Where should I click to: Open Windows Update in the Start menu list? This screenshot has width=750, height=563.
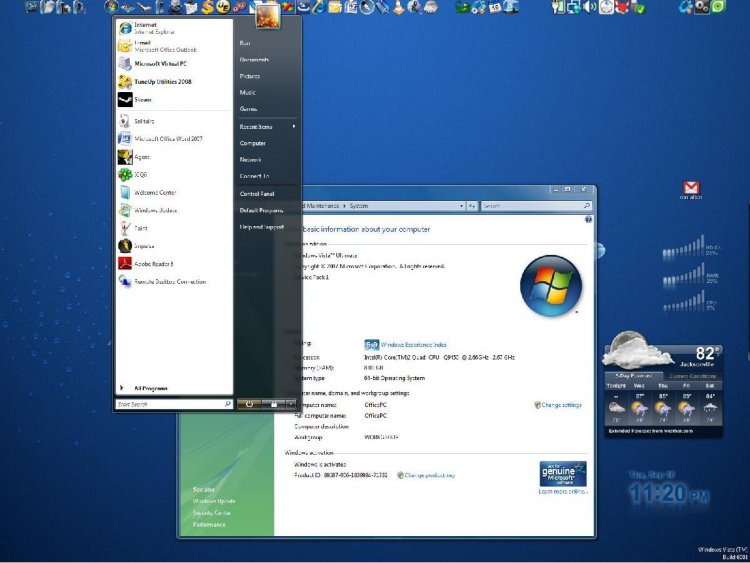(173, 210)
